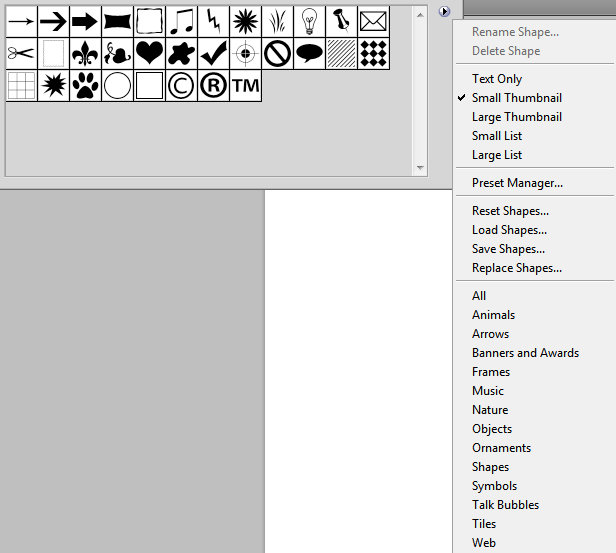Select the diagonal hatch tile shape

[x=341, y=53]
